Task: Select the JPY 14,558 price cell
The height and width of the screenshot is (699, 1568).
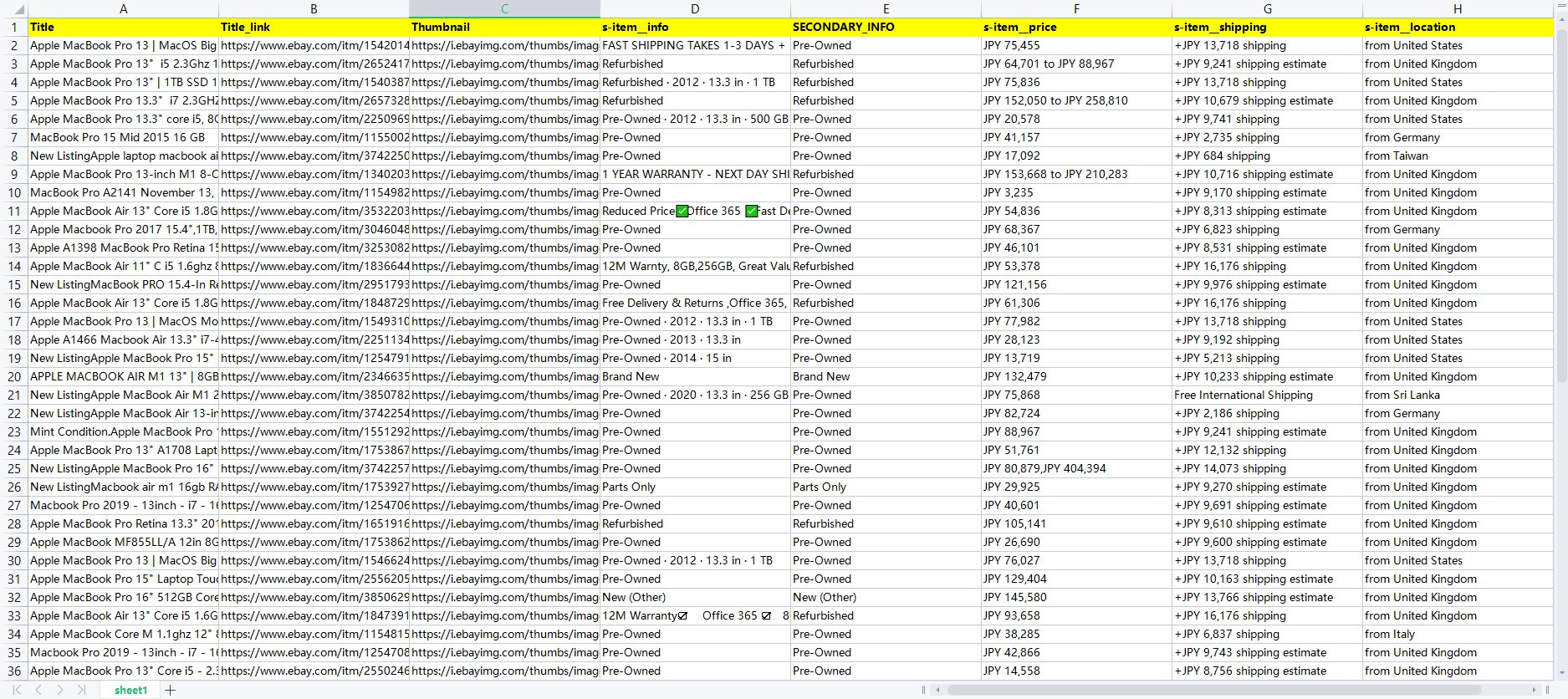Action: point(1076,671)
